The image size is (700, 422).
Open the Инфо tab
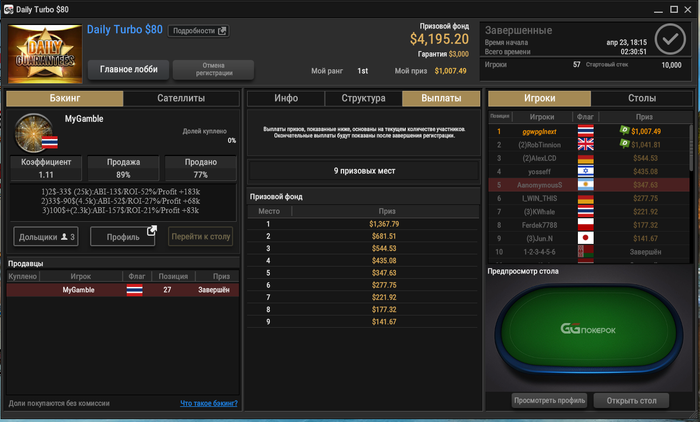(286, 98)
